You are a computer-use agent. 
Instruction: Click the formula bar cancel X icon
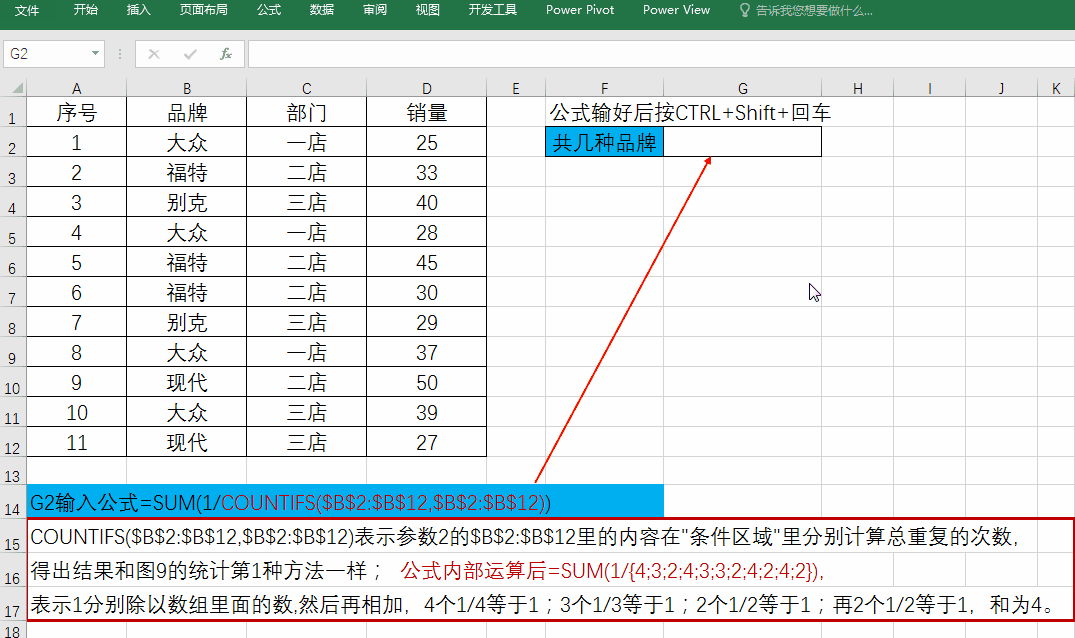click(x=154, y=54)
